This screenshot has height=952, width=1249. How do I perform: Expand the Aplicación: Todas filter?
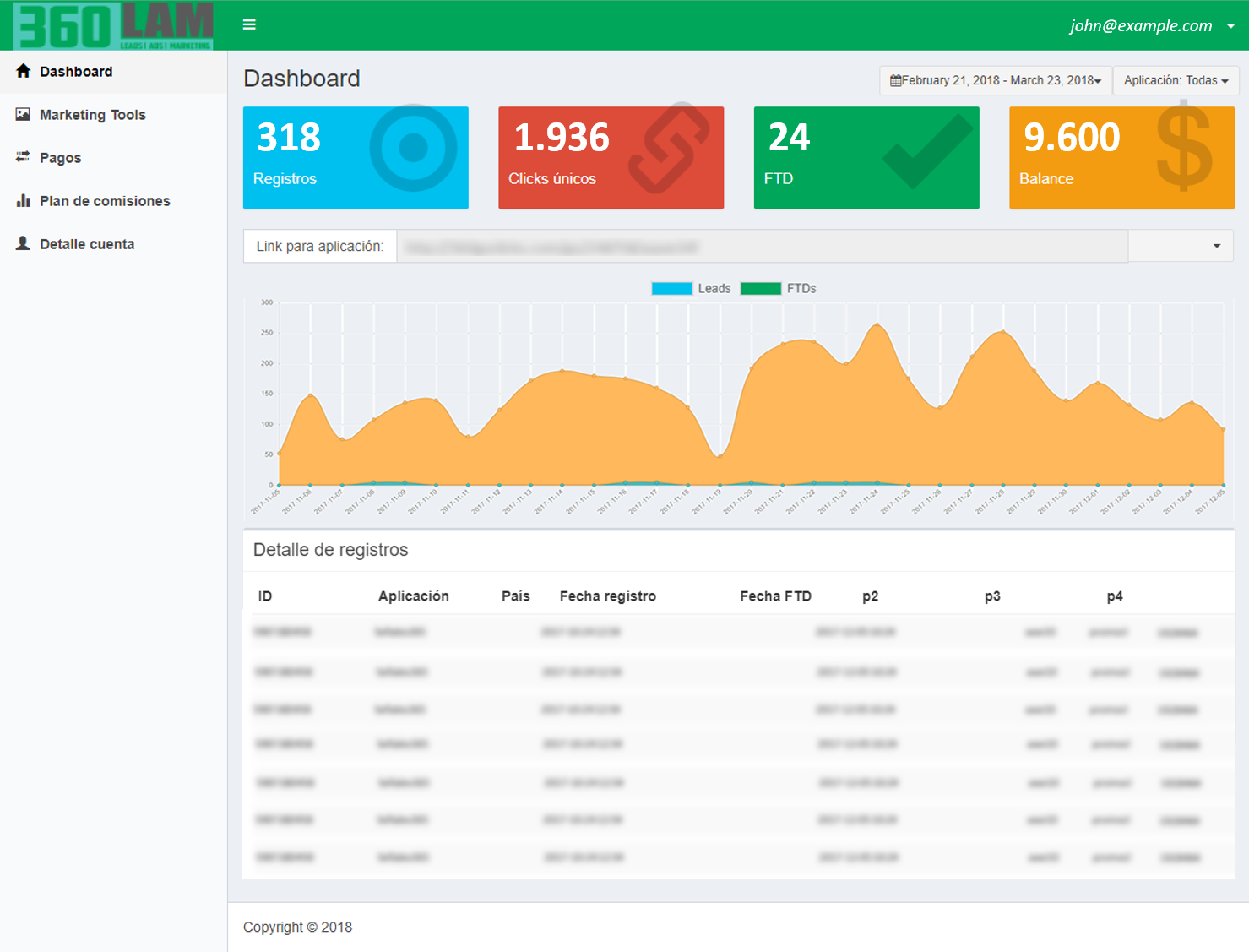click(x=1176, y=80)
